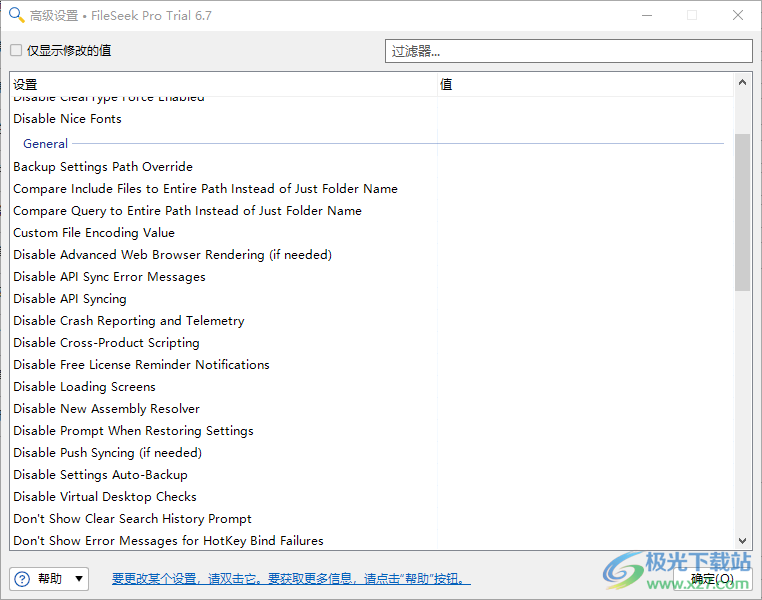Select Don't Show Clear Search History Prompt row
The width and height of the screenshot is (762, 600).
(x=372, y=518)
